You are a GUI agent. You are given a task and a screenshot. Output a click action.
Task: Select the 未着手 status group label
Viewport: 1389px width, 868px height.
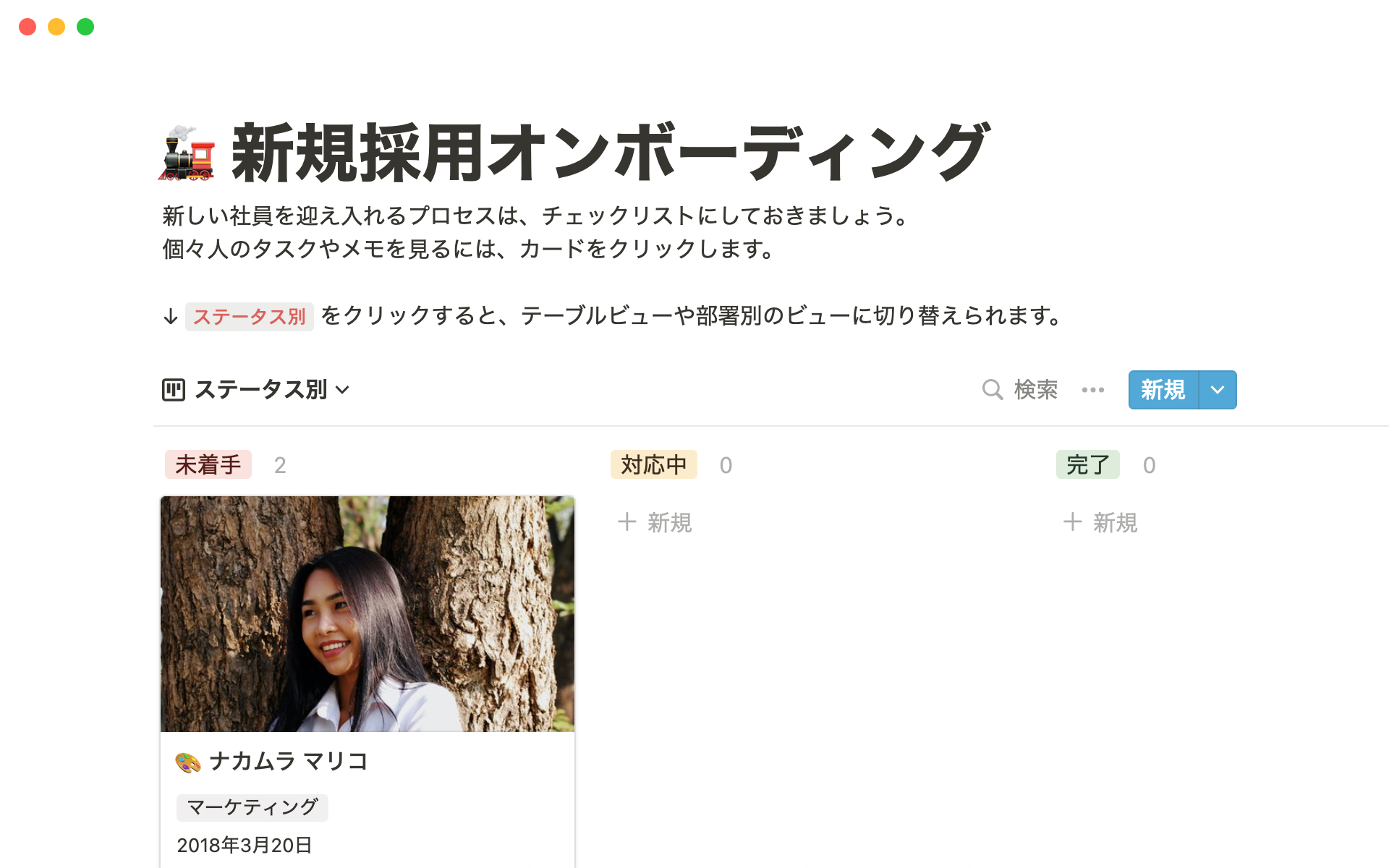click(208, 464)
